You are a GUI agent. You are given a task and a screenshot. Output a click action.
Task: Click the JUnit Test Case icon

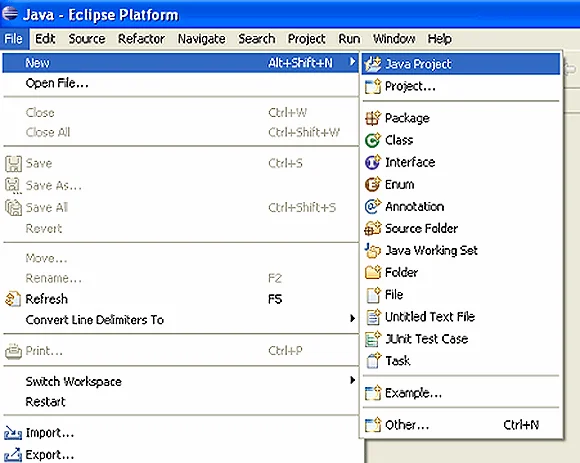click(x=372, y=339)
